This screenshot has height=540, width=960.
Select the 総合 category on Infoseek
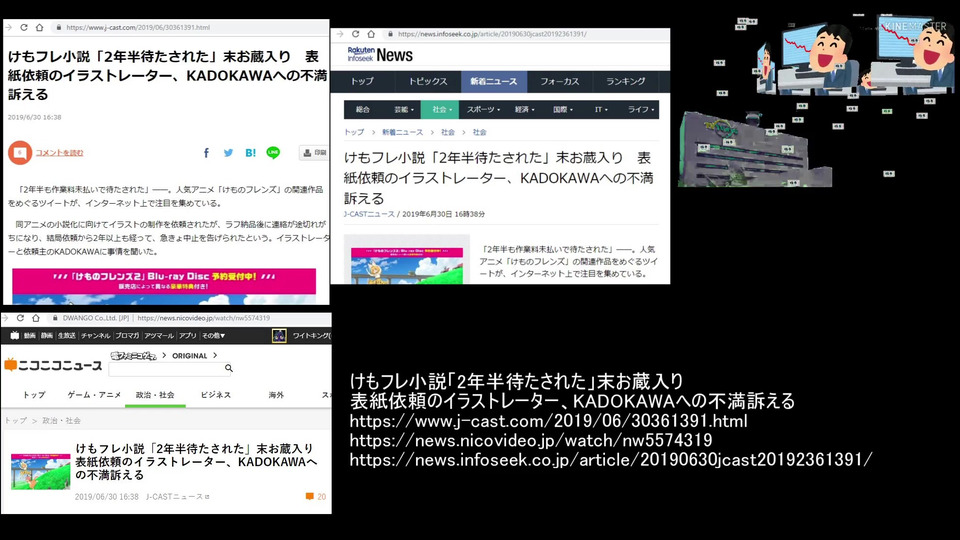coord(363,110)
